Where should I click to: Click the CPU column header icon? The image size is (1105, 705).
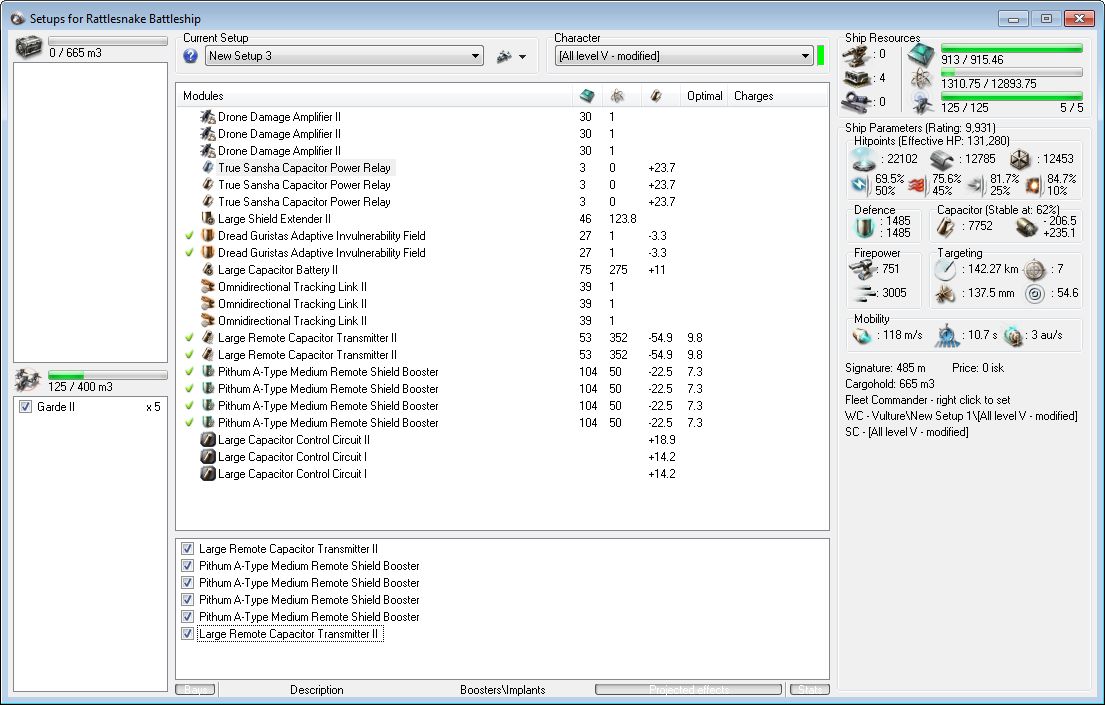(586, 96)
